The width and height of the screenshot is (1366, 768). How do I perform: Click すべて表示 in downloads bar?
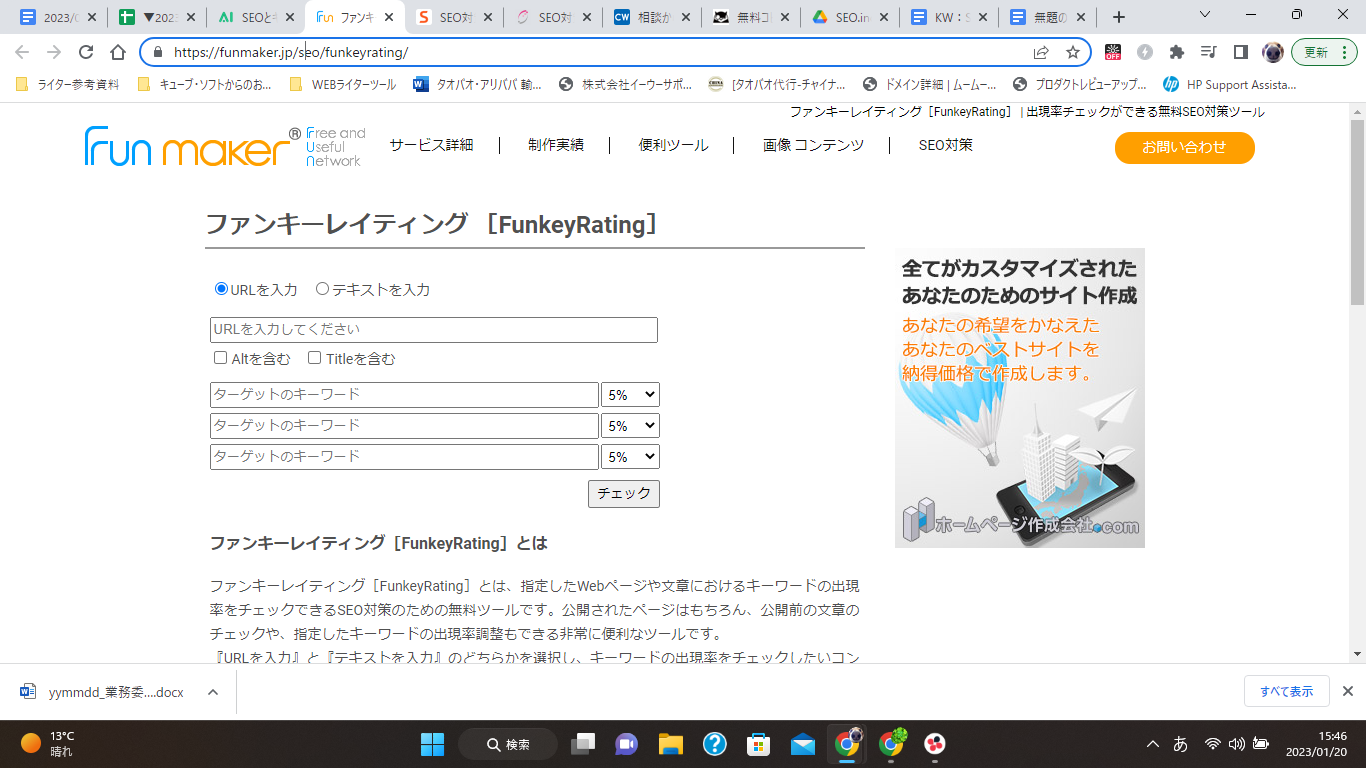[x=1287, y=691]
